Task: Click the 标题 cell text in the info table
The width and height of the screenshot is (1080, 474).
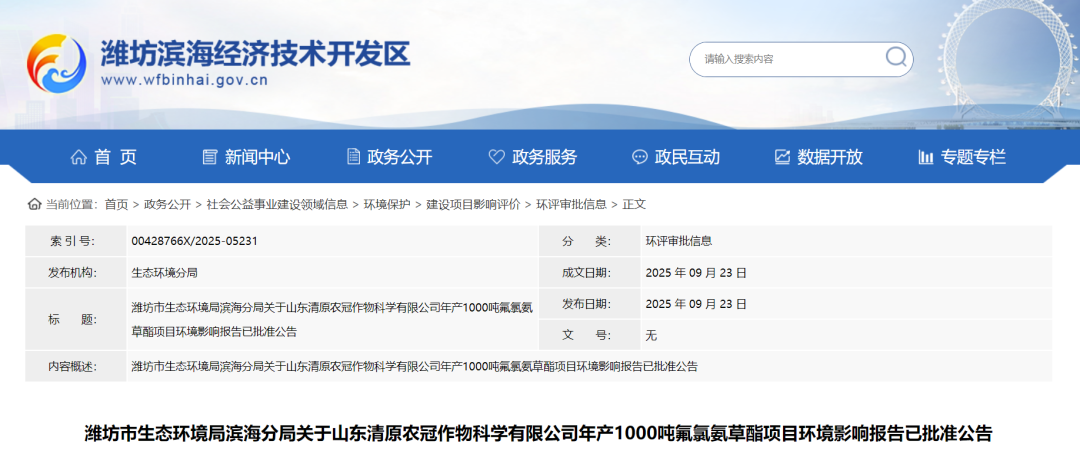Action: click(331, 319)
